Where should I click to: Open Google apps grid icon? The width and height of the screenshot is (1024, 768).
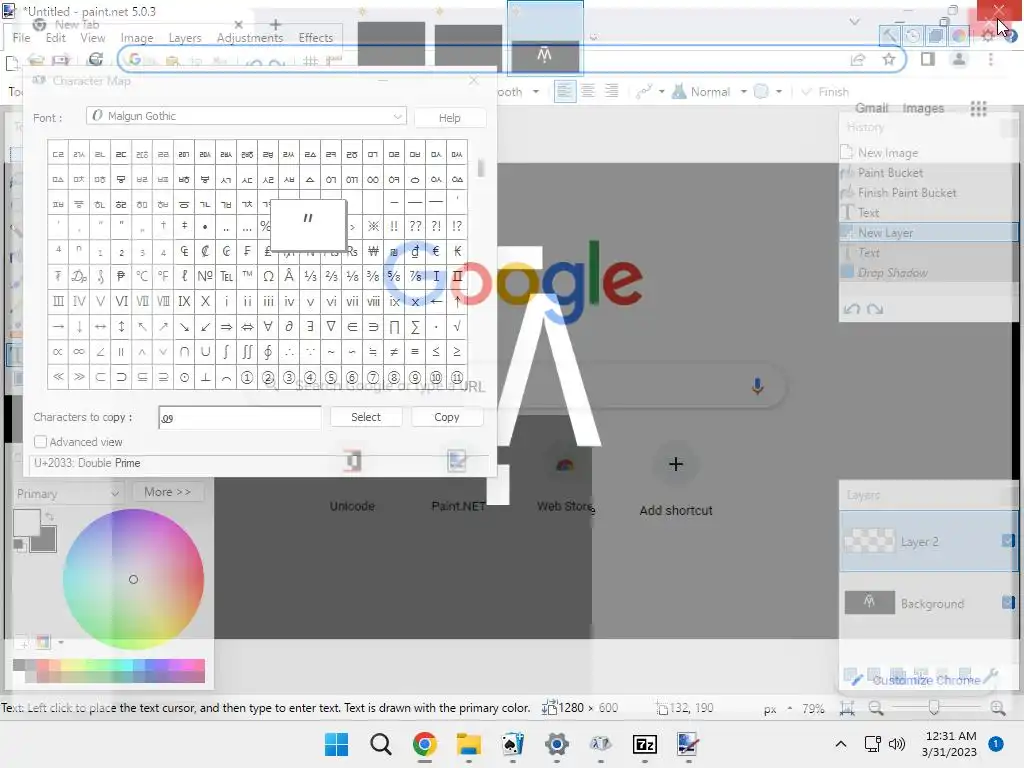pos(978,108)
